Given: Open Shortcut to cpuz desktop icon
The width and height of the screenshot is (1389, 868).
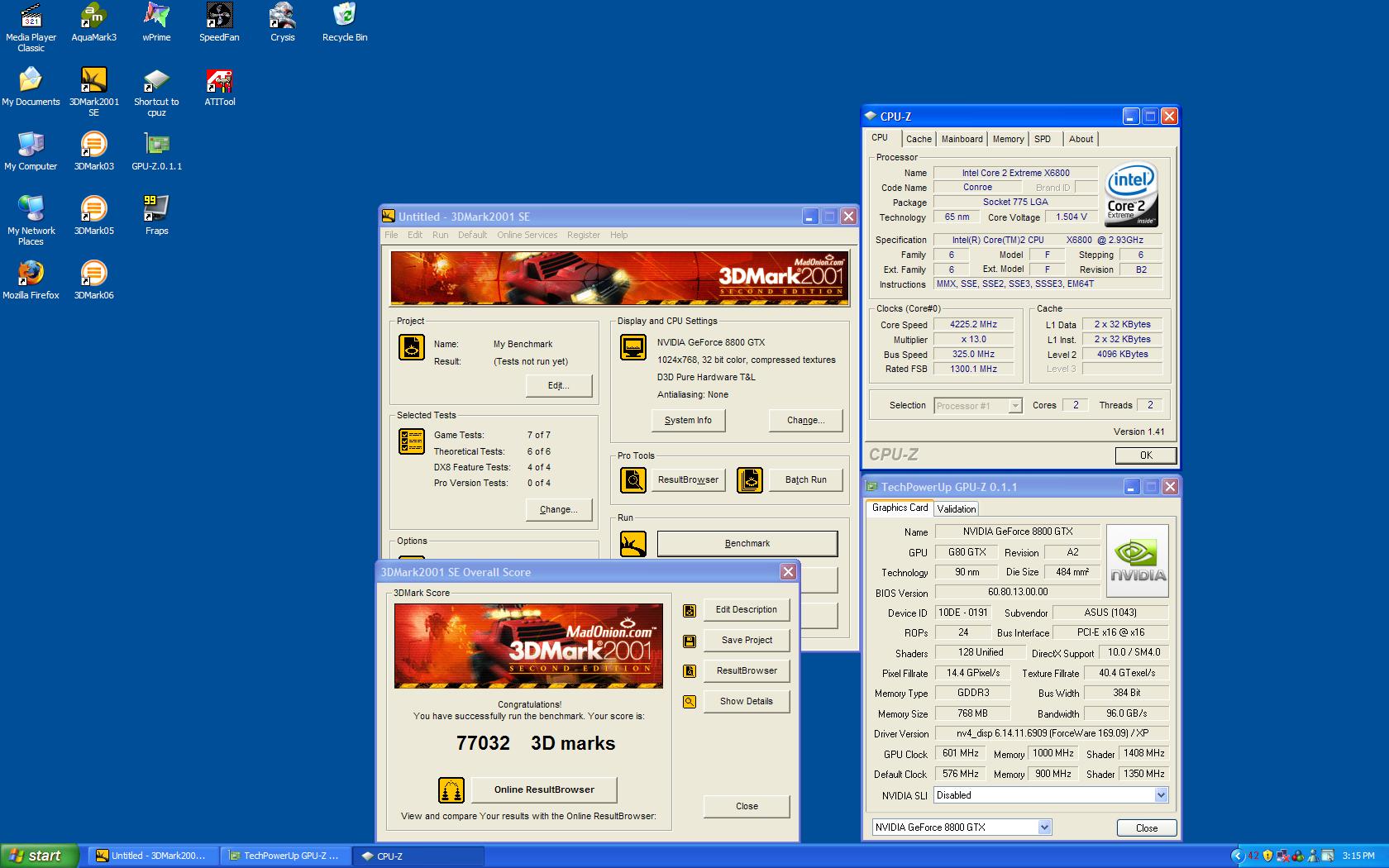Looking at the screenshot, I should pos(156,93).
